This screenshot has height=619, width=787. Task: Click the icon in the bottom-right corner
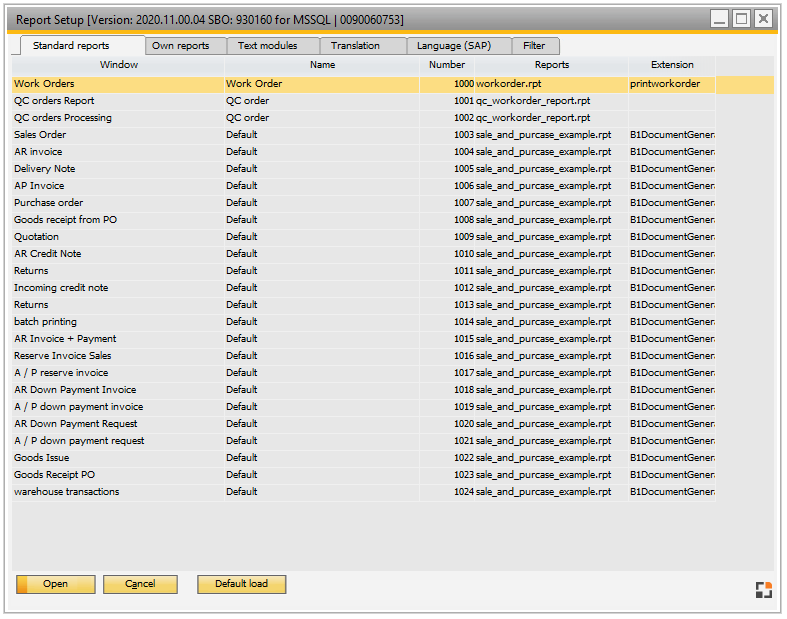pyautogui.click(x=763, y=589)
